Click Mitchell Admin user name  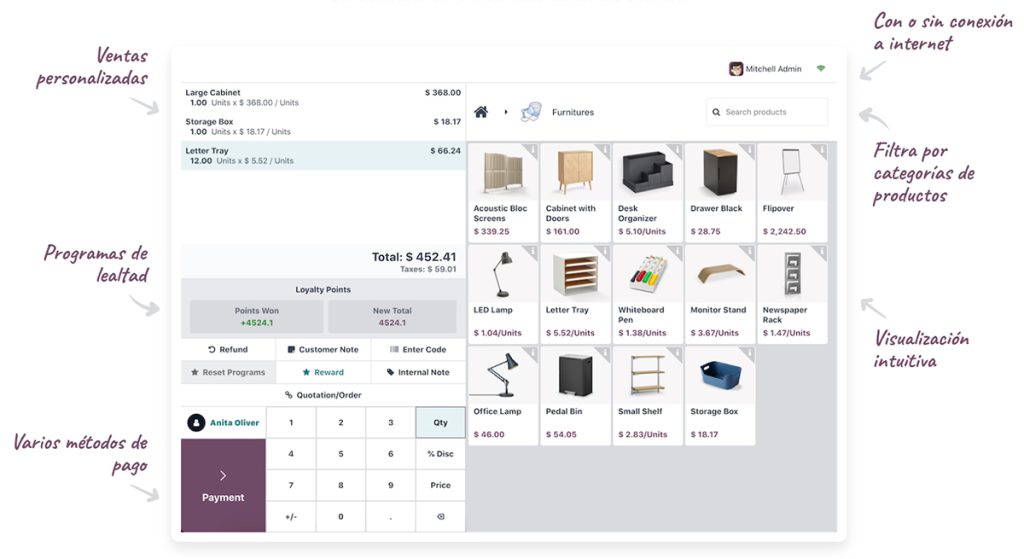[x=773, y=69]
